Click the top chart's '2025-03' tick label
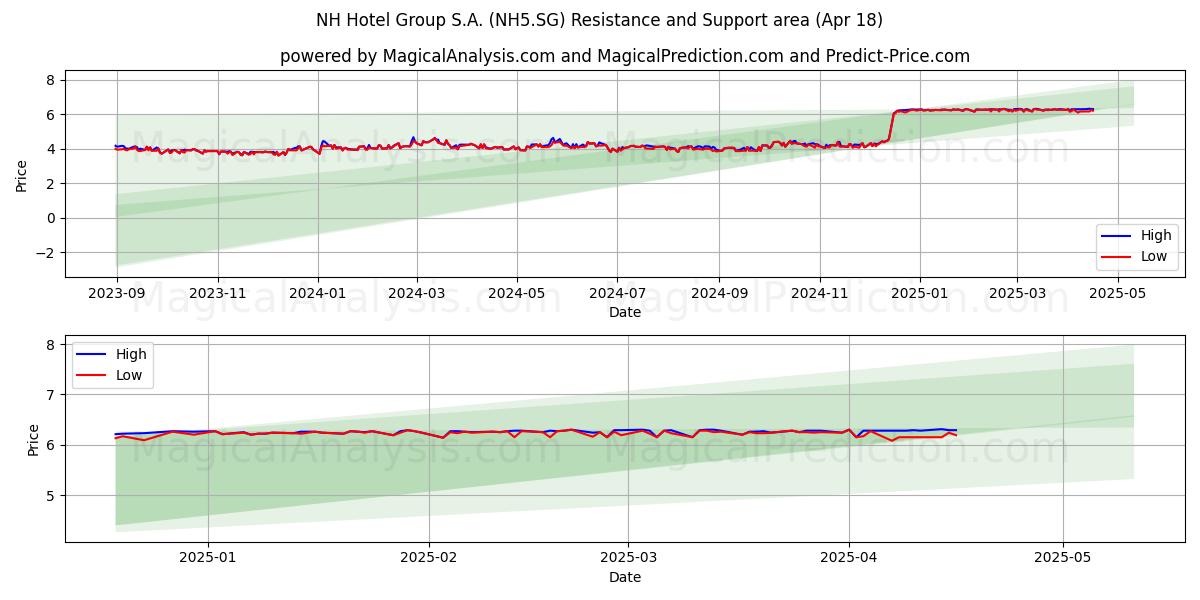This screenshot has width=1200, height=600. (x=1017, y=295)
